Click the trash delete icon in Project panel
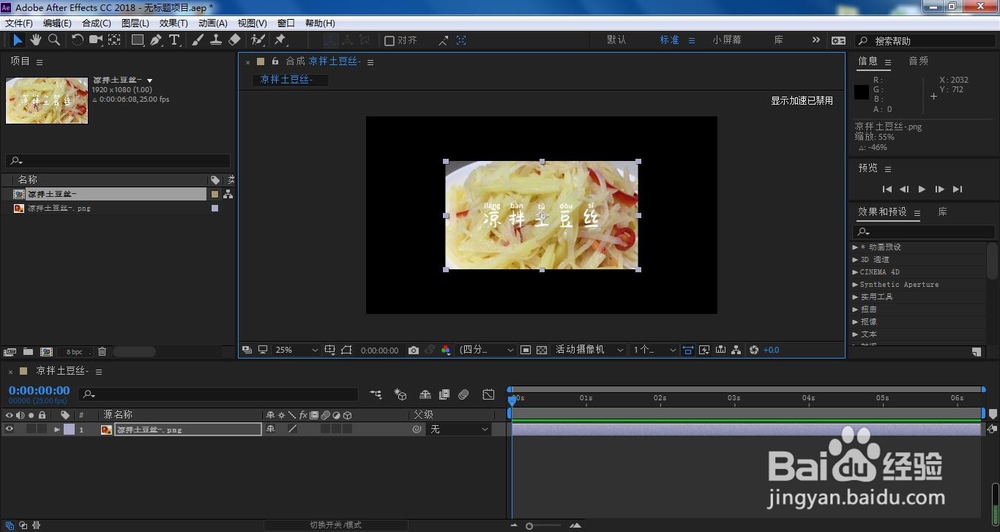 click(x=102, y=351)
